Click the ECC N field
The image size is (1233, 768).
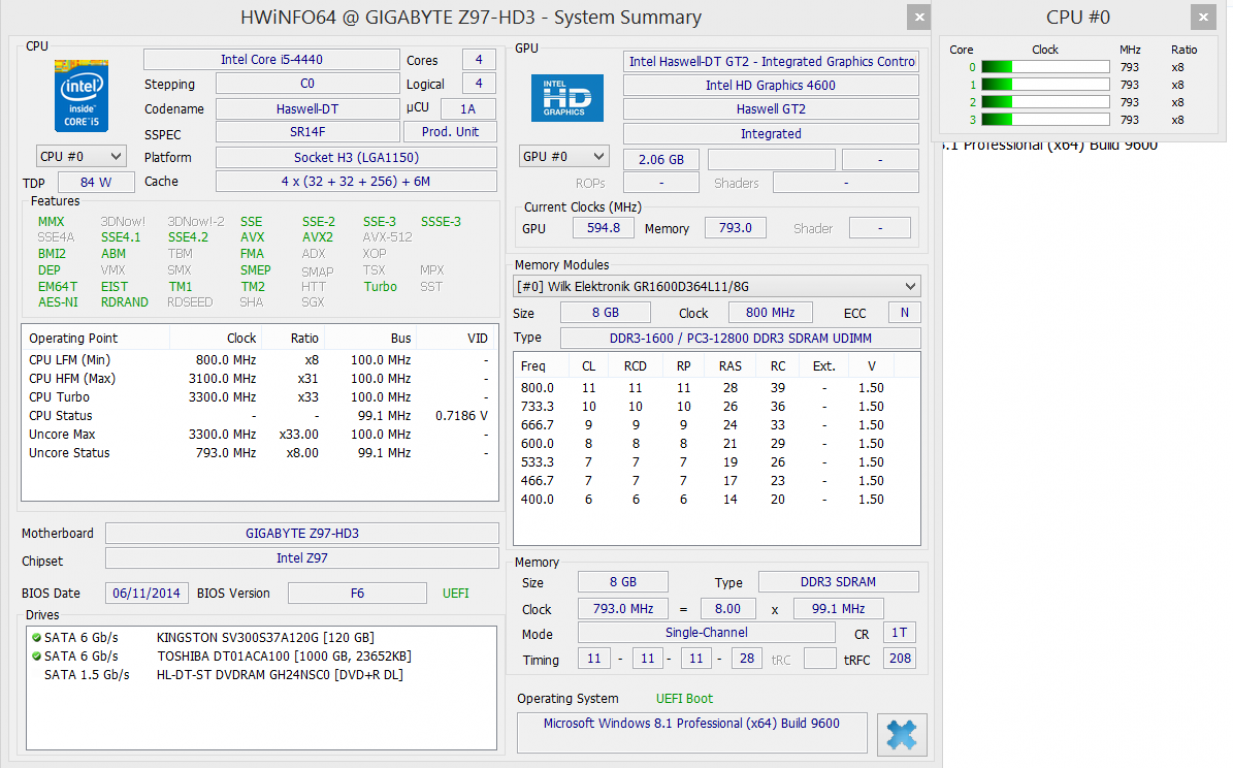pos(905,312)
